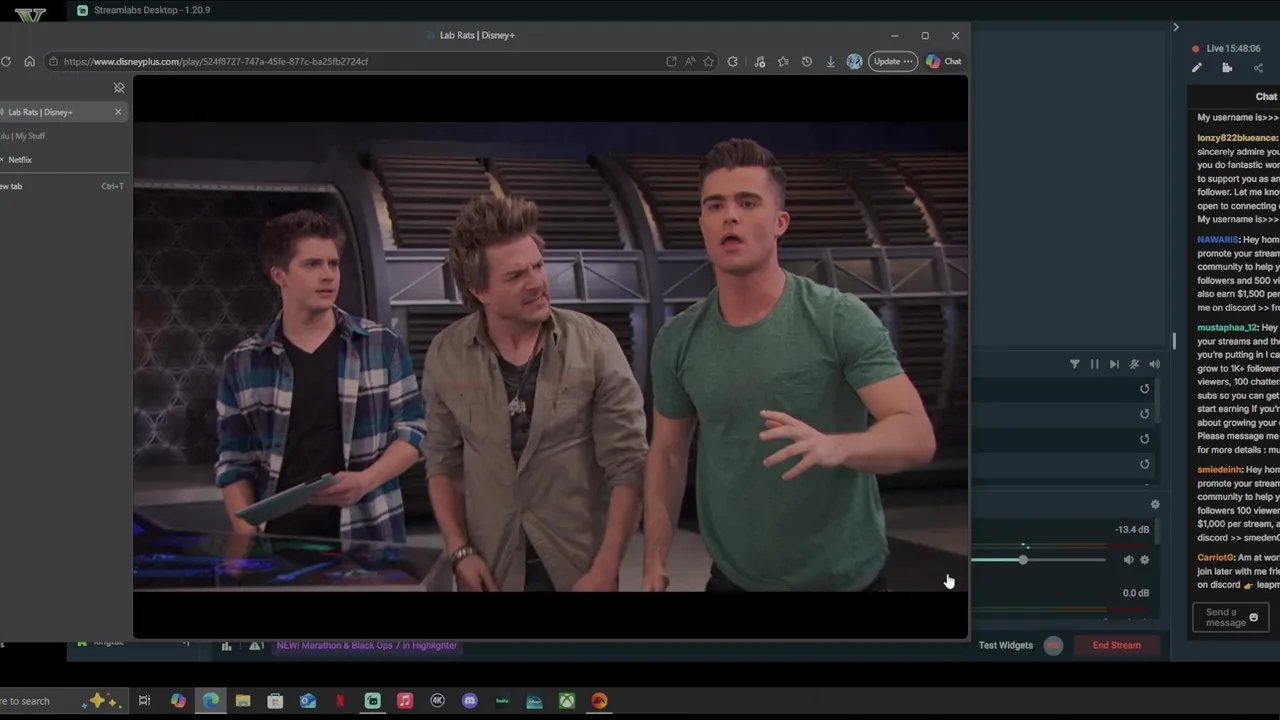Select the Chat tab in Streamlabs
This screenshot has height=720, width=1280.
(1266, 97)
